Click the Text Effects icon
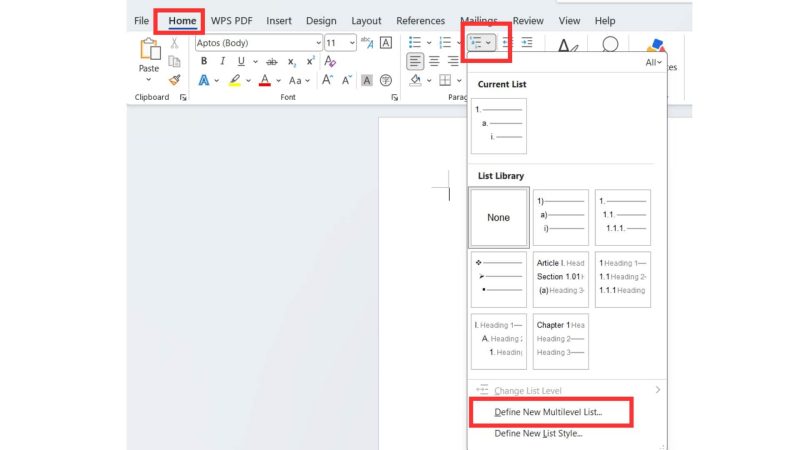 (x=204, y=80)
